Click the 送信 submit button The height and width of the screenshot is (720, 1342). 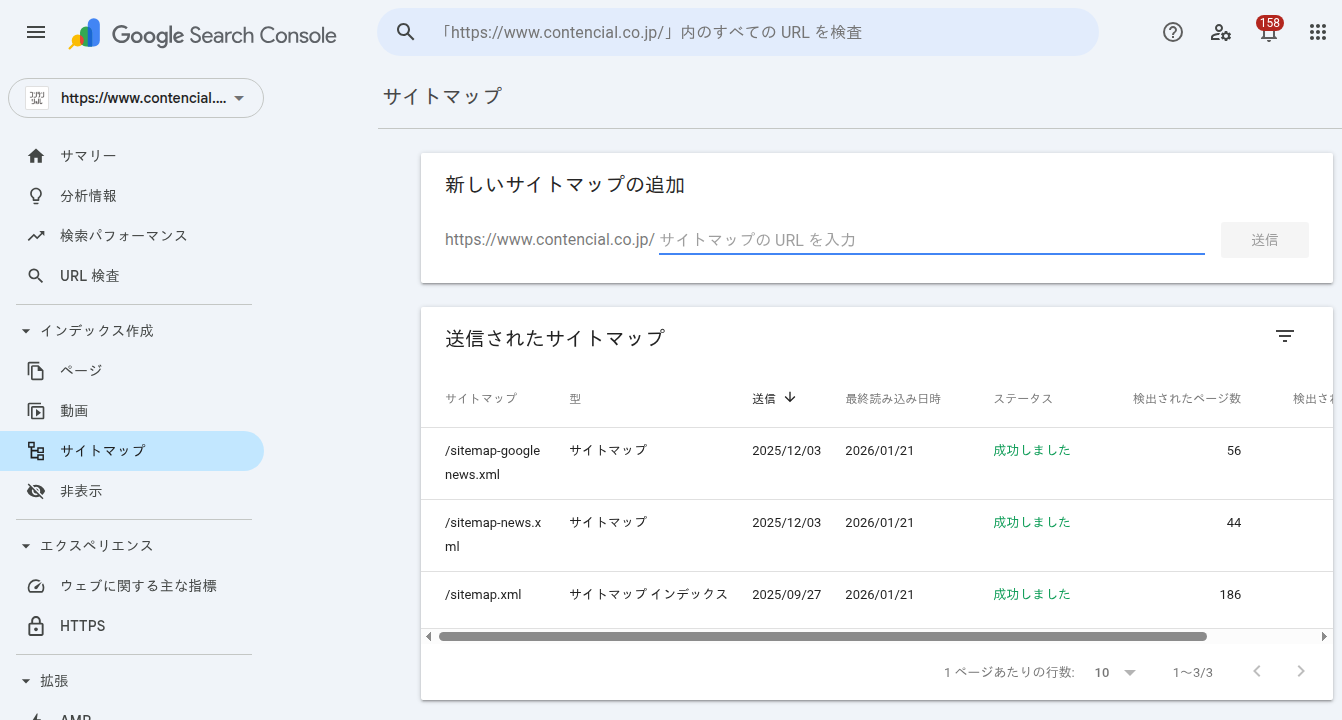coord(1264,239)
